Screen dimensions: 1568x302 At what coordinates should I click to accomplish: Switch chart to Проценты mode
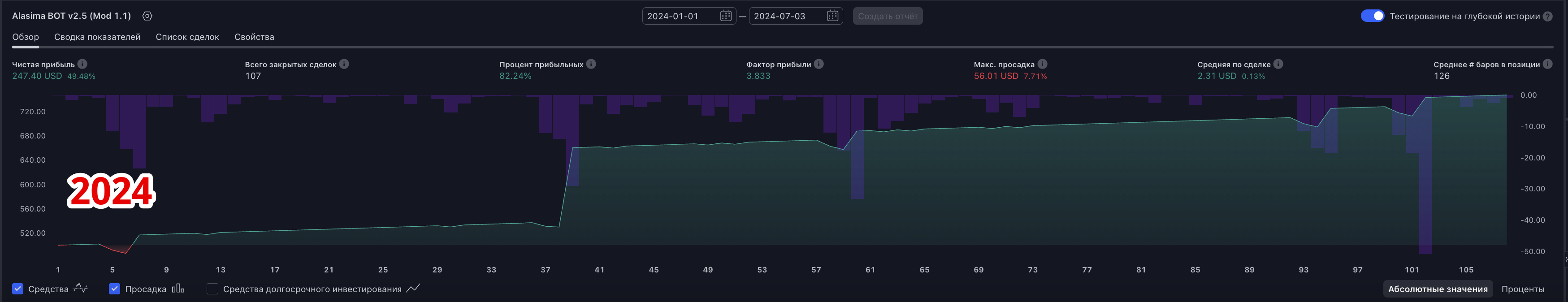[1522, 289]
